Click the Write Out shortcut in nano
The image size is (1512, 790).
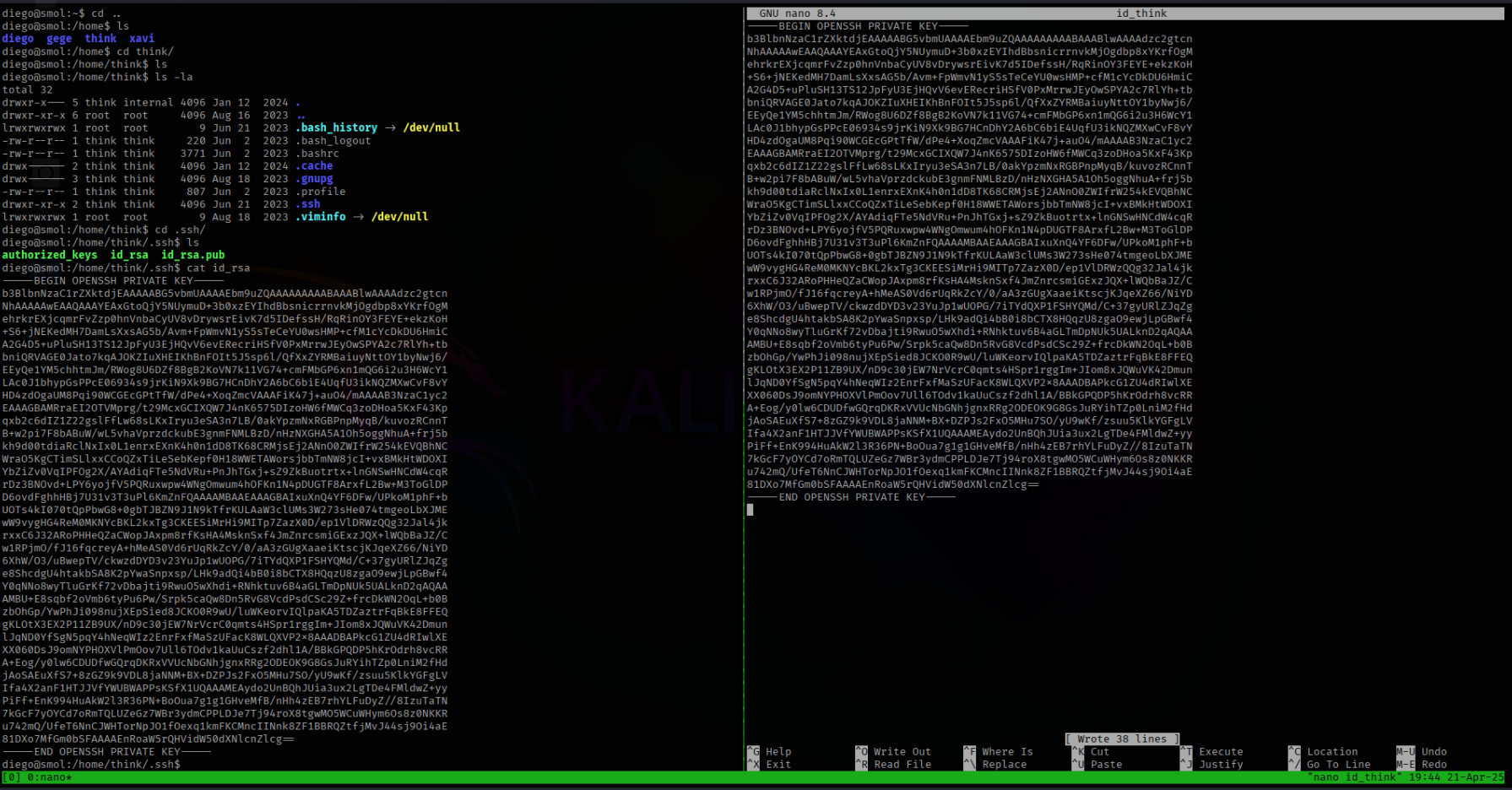click(893, 752)
